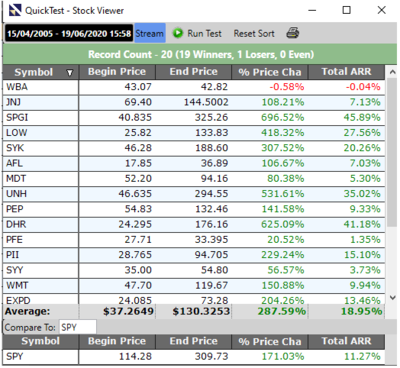
Task: Click the average 18.95% Total ARR
Action: tap(361, 312)
